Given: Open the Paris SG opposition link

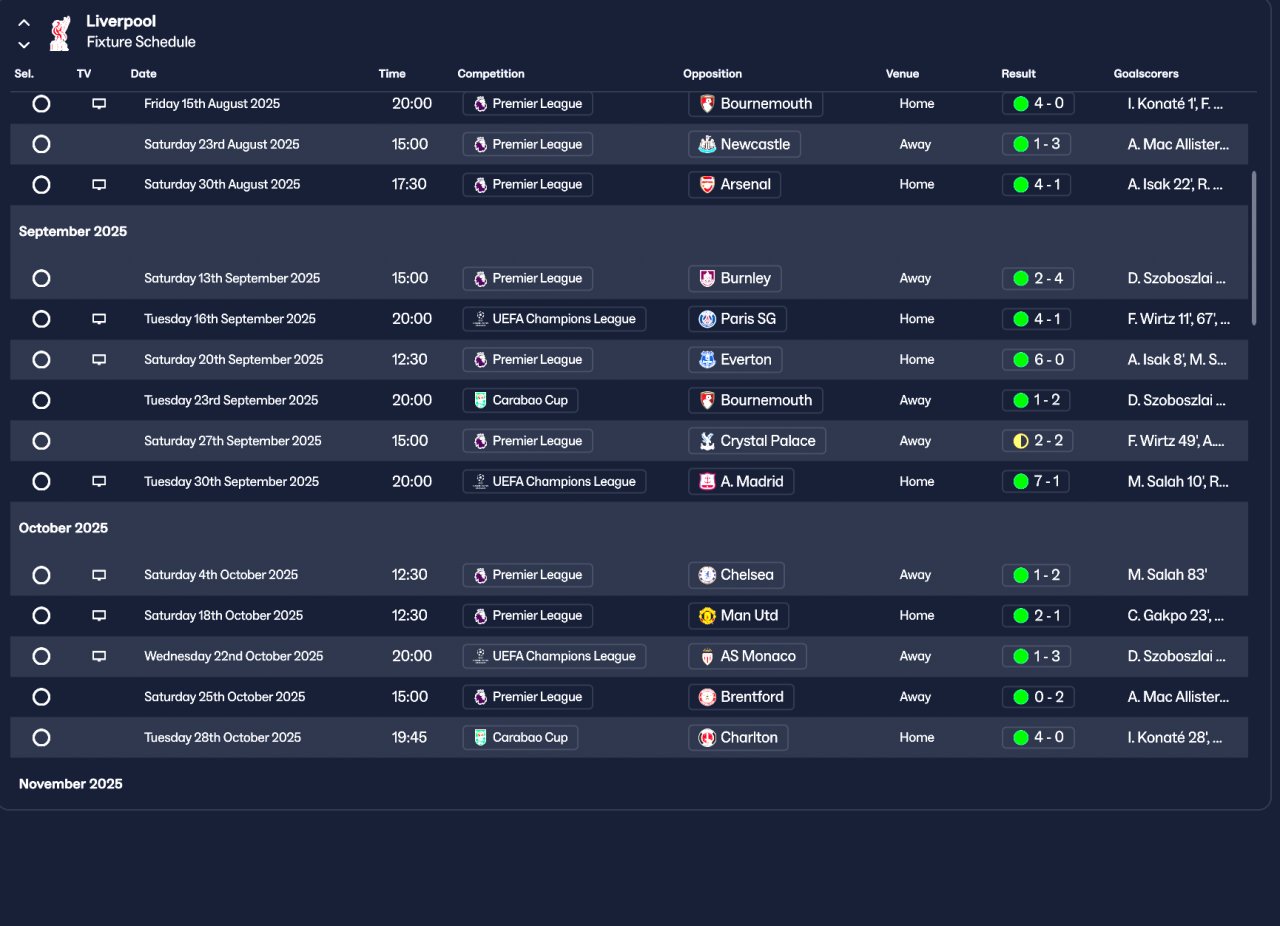Looking at the screenshot, I should [x=738, y=319].
